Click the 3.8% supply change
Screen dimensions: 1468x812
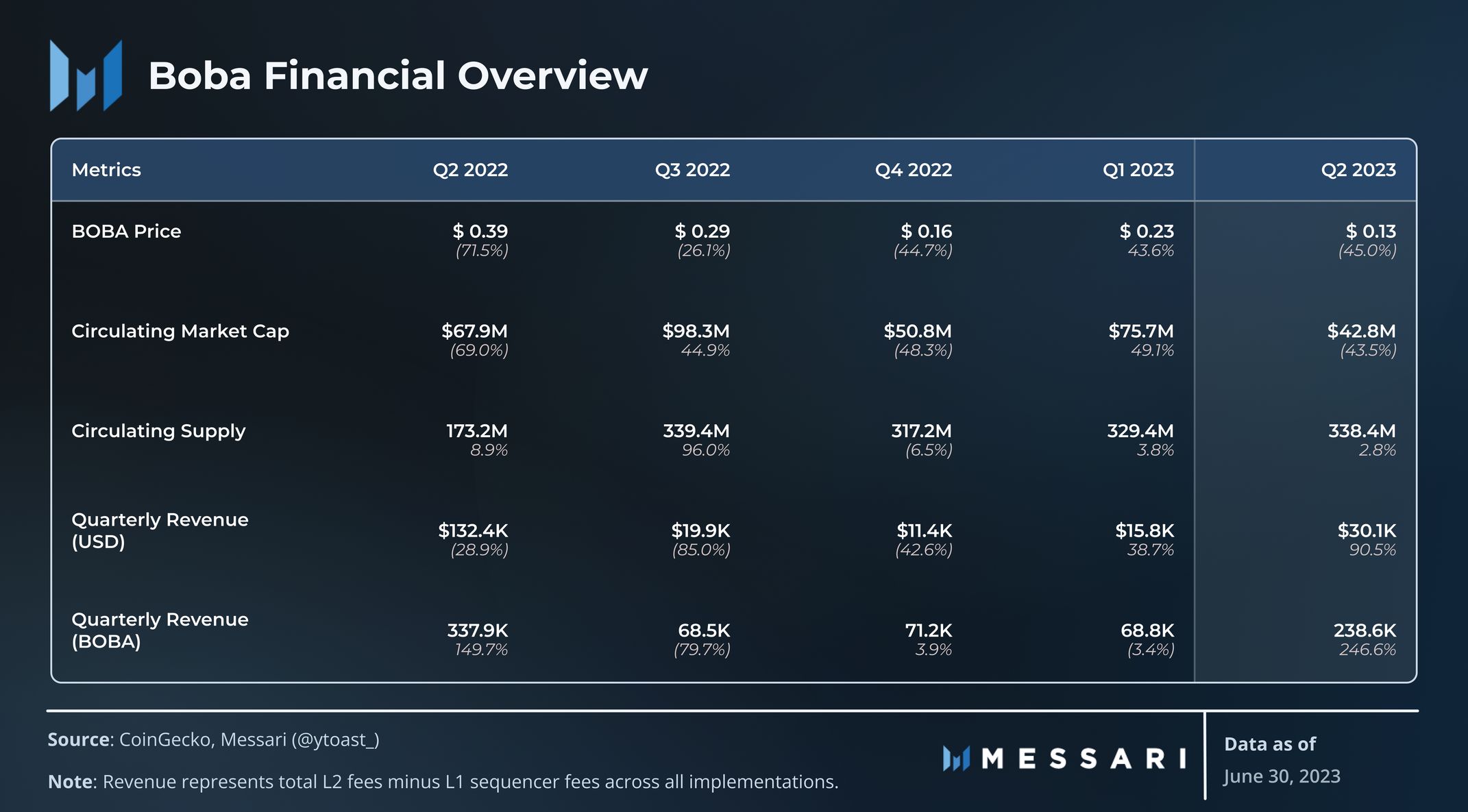point(1155,450)
